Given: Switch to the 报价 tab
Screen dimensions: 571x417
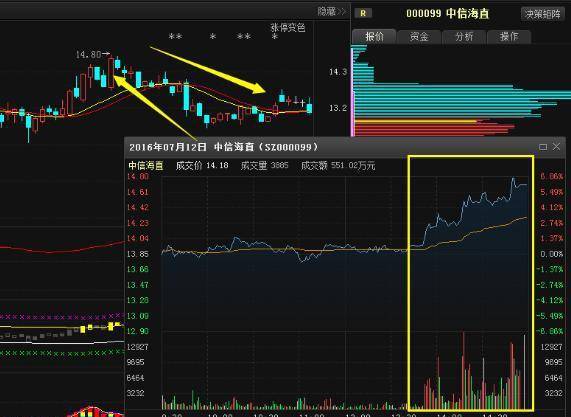Looking at the screenshot, I should 374,36.
